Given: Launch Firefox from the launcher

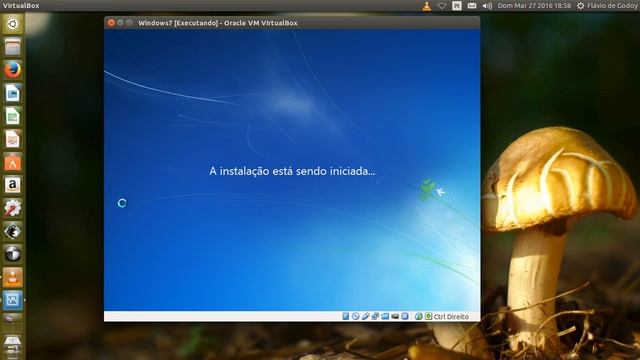Looking at the screenshot, I should 13,70.
